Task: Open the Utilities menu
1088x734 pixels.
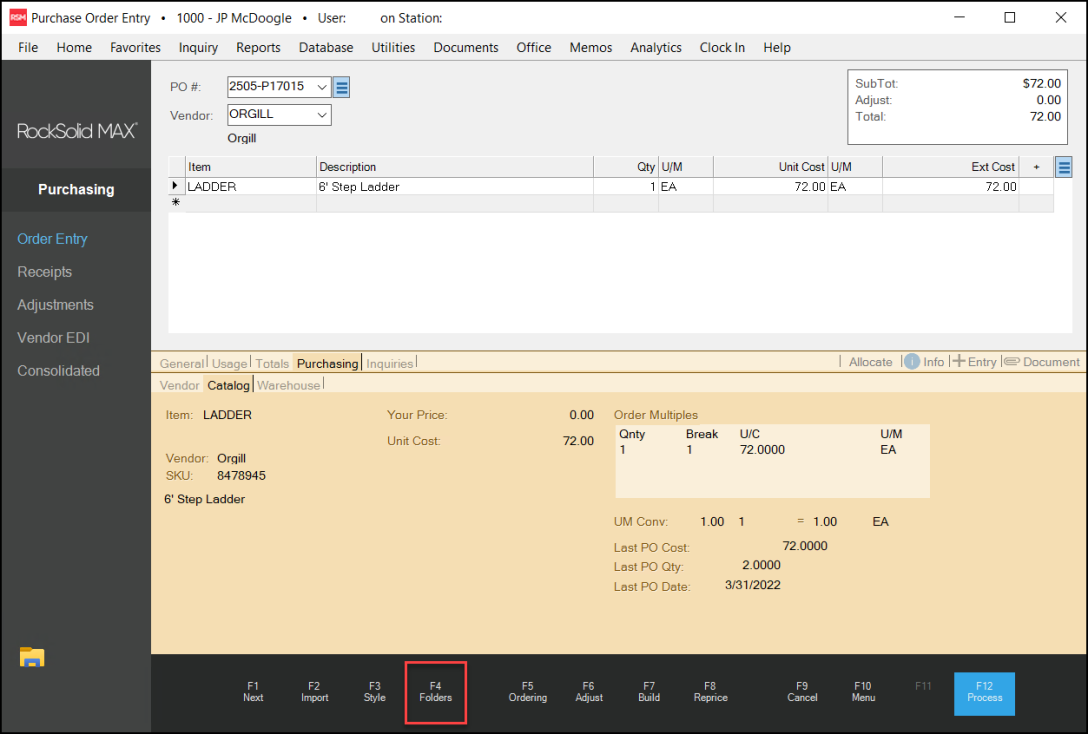Action: (x=393, y=47)
